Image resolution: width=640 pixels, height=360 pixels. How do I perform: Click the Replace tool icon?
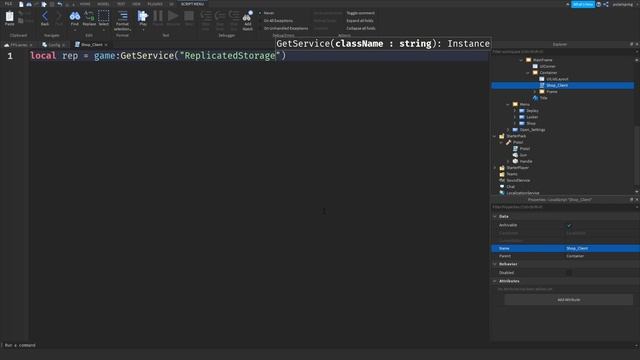(x=89, y=16)
